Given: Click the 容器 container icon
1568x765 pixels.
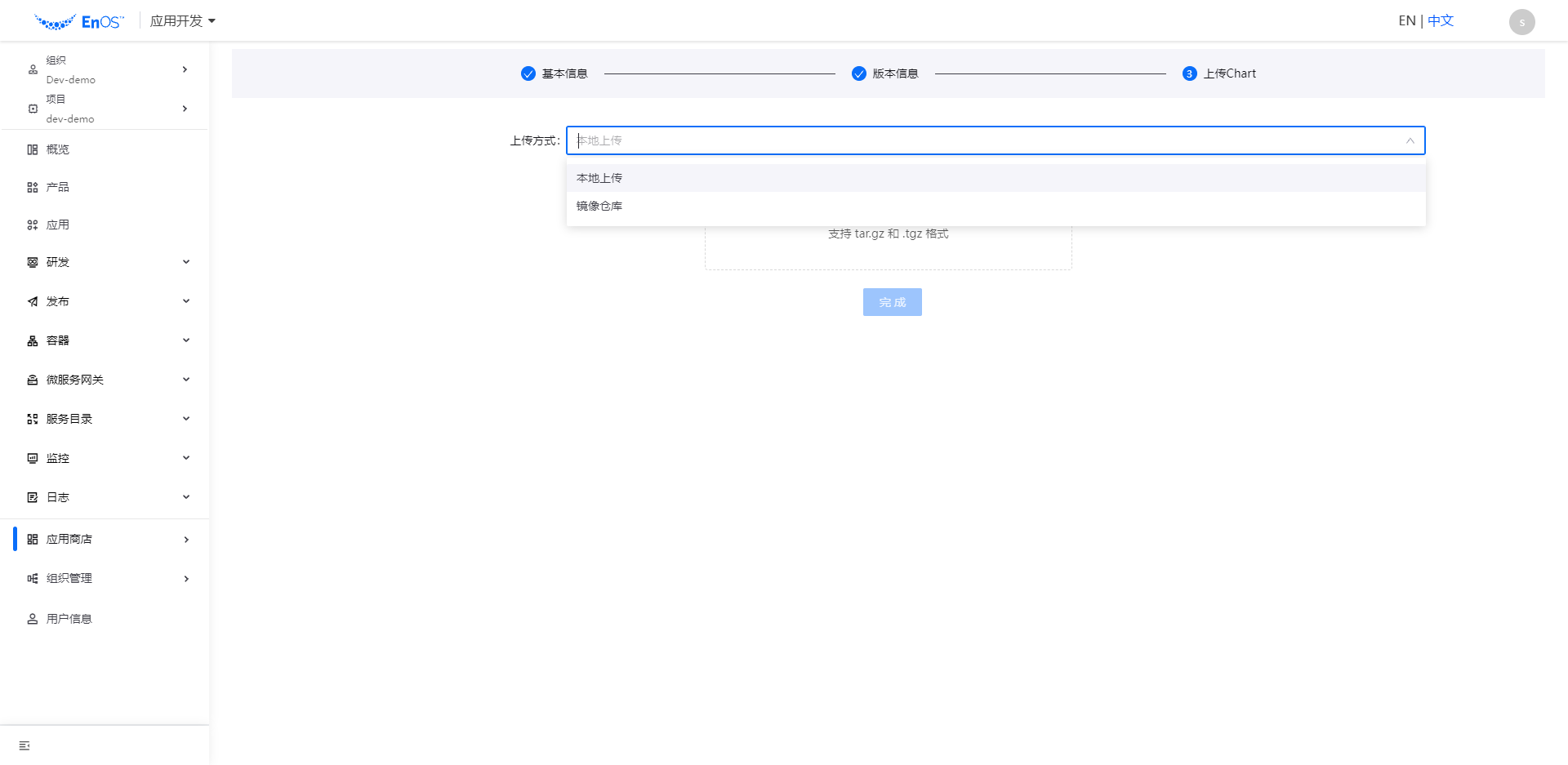Looking at the screenshot, I should click(32, 340).
